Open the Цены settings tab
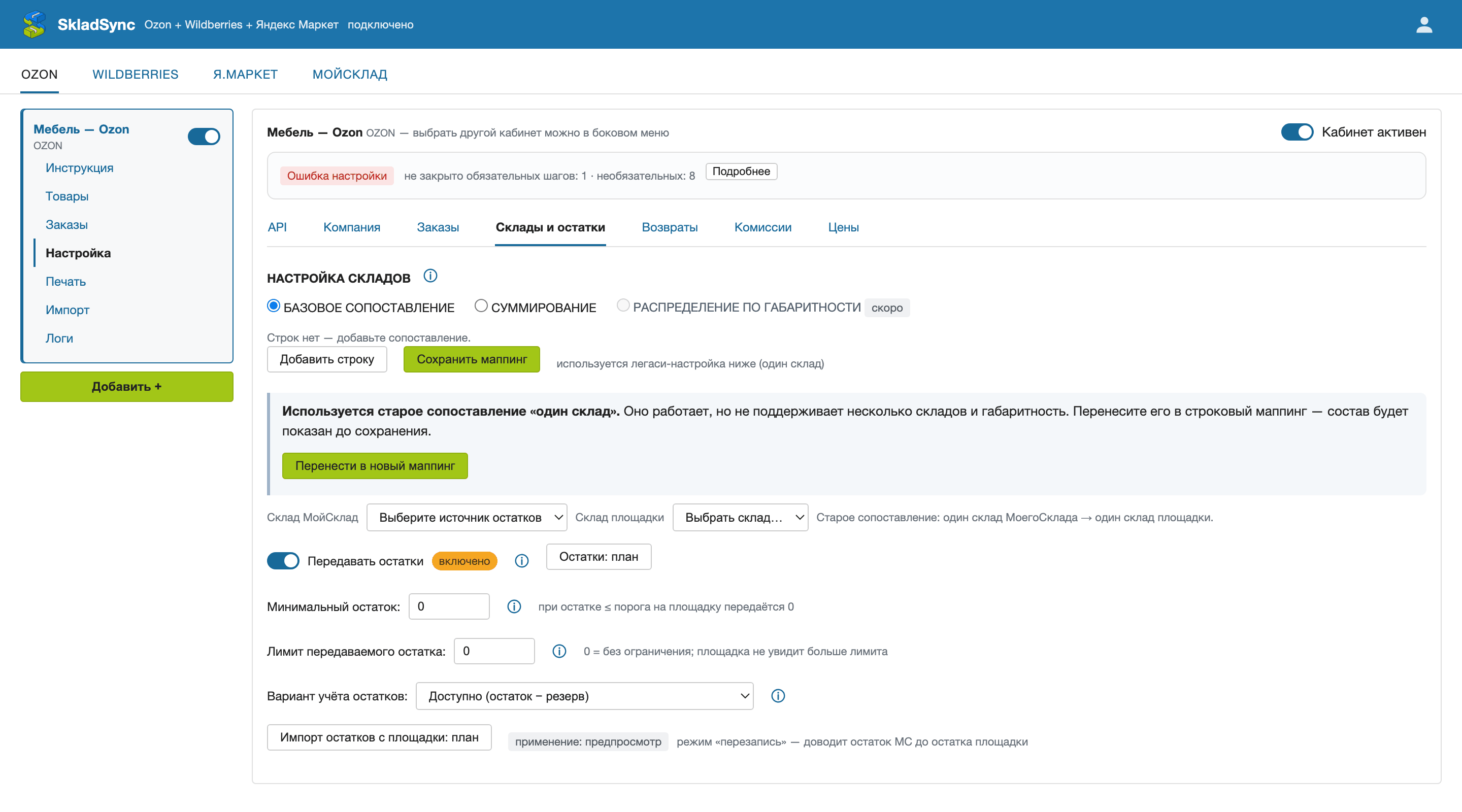 click(x=843, y=227)
